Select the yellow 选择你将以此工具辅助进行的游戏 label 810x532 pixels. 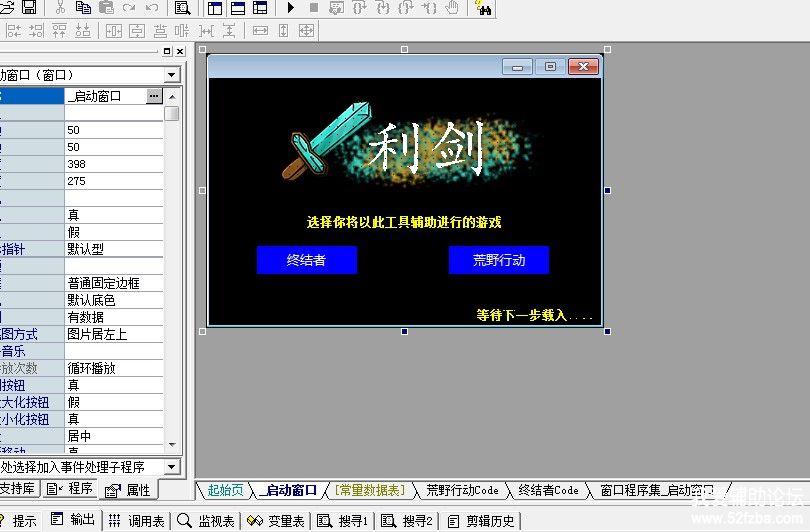pyautogui.click(x=404, y=223)
